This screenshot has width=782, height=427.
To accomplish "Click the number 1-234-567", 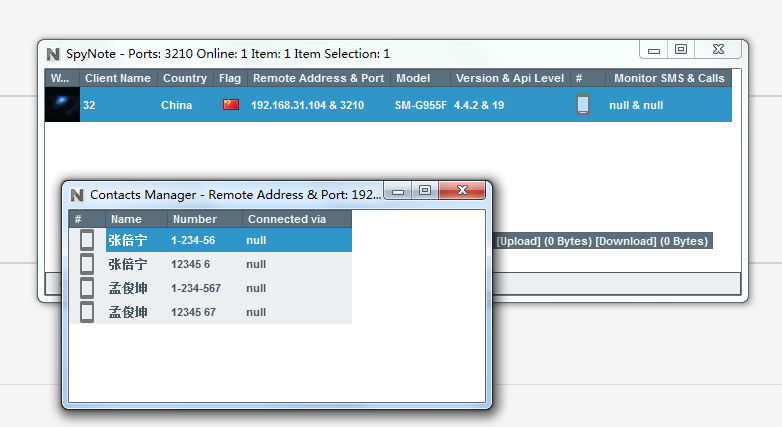I will point(196,288).
